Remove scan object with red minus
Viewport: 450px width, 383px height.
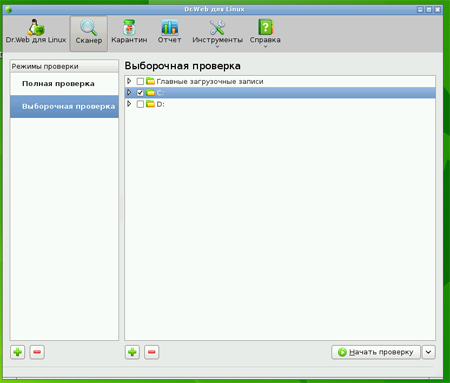(152, 352)
